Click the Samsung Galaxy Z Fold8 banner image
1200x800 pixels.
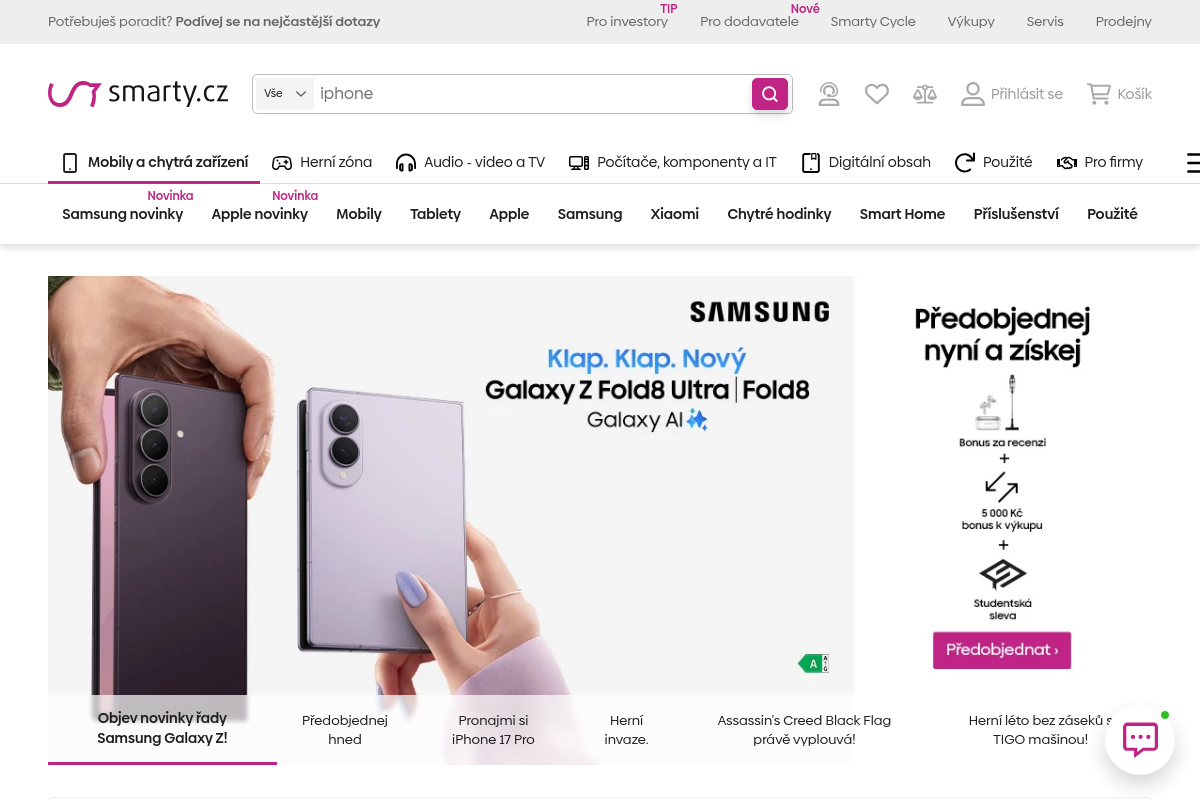point(451,485)
